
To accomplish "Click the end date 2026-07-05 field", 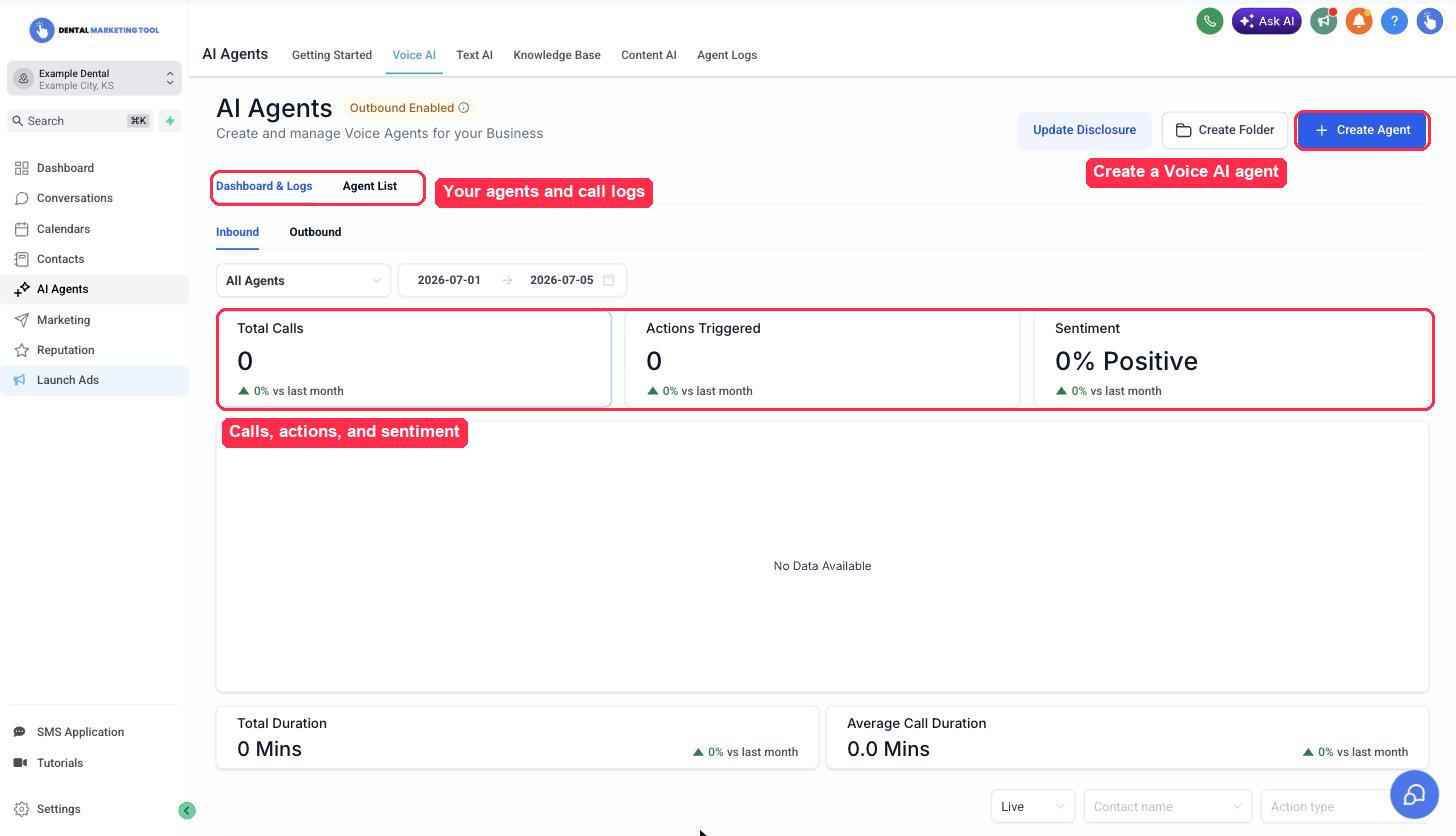I will [561, 280].
